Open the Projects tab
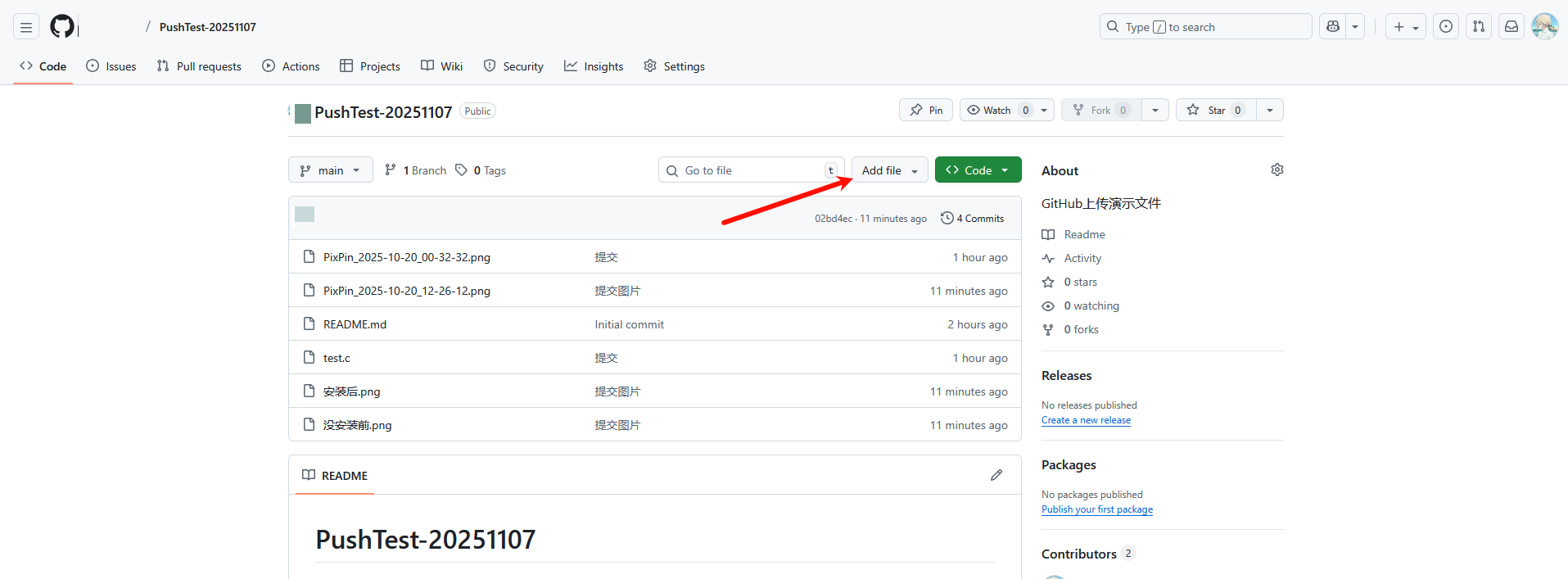 [370, 66]
